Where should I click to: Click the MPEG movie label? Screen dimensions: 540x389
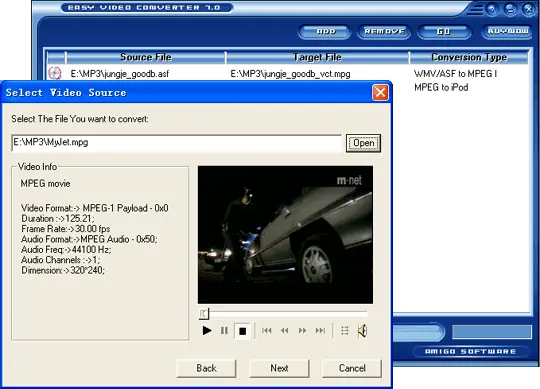pos(45,183)
